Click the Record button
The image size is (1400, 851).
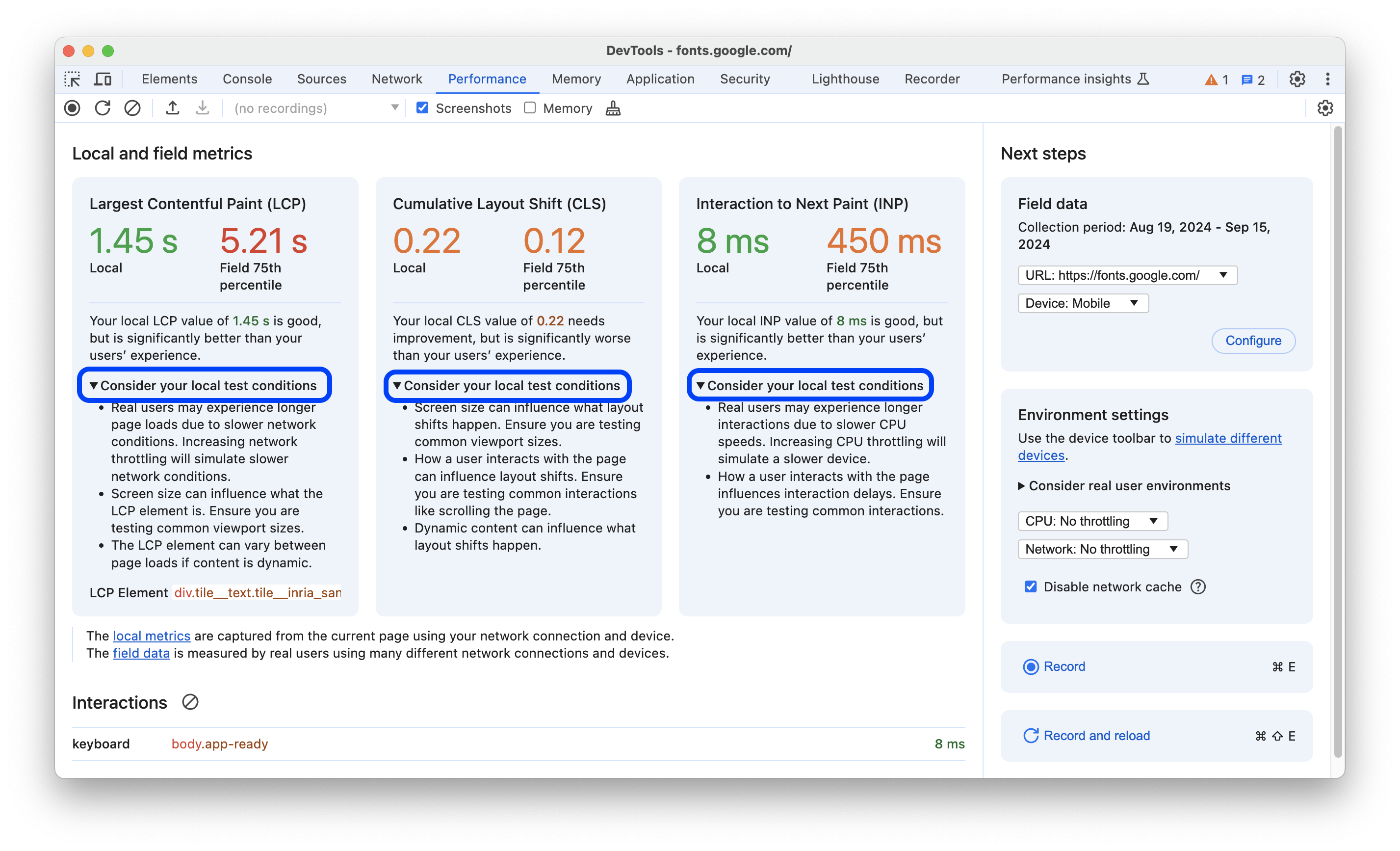[x=1064, y=666]
